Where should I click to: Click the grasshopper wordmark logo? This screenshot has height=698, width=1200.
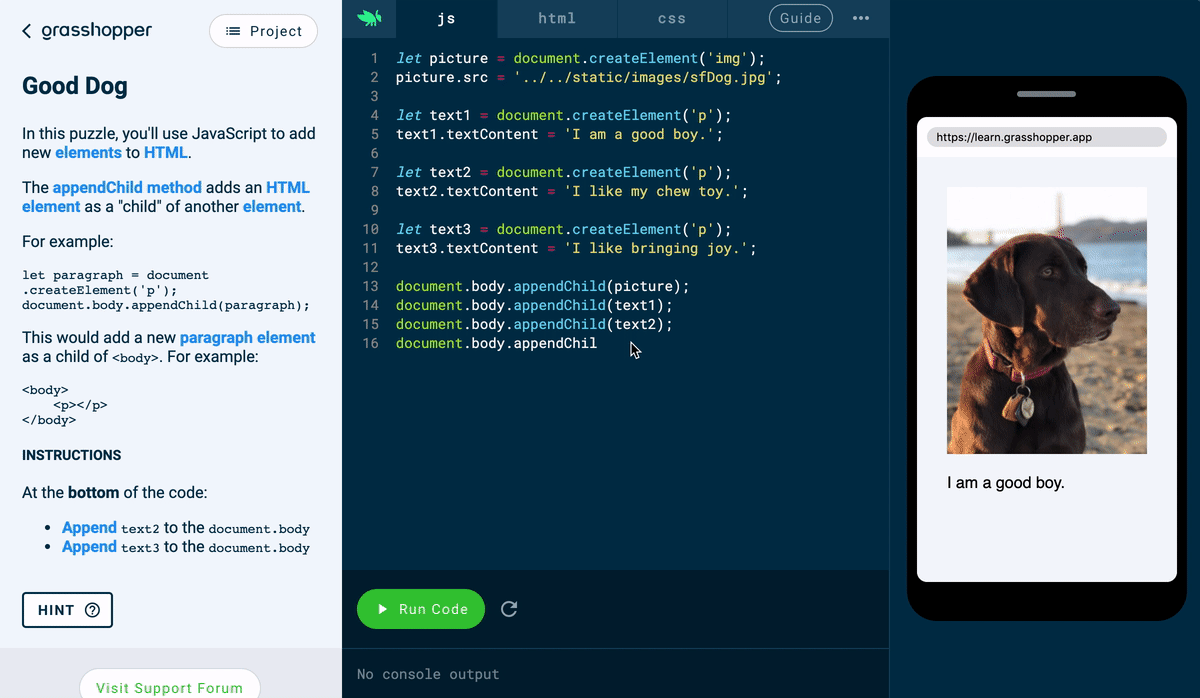(96, 30)
